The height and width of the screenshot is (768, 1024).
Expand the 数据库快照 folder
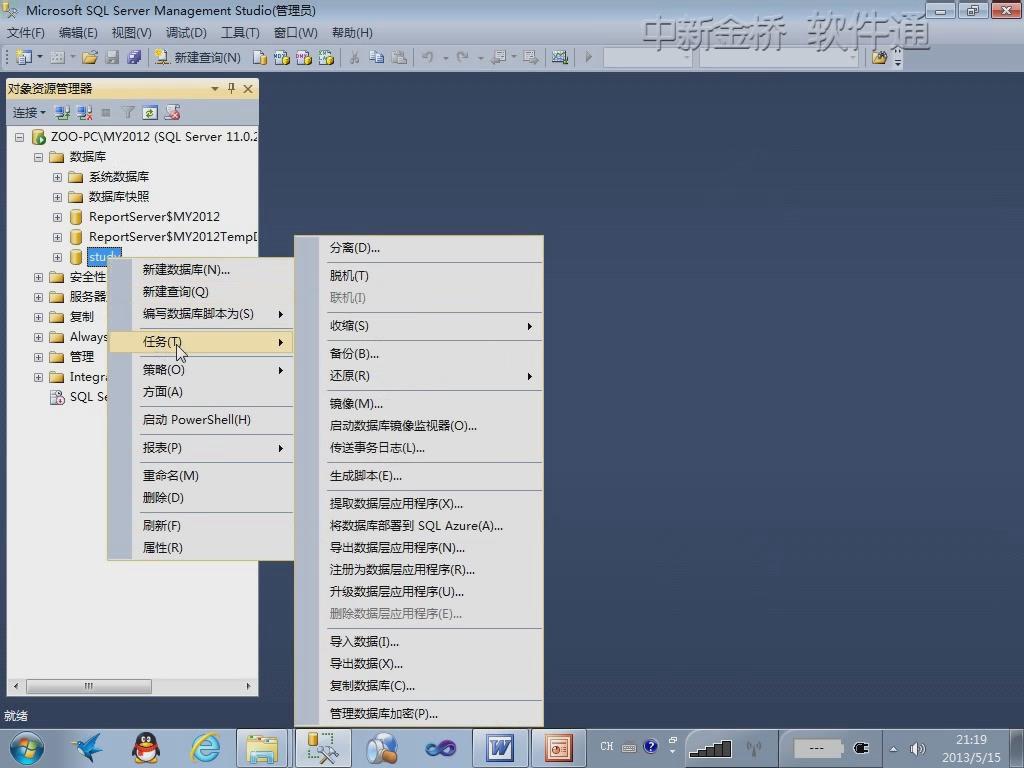(x=57, y=197)
